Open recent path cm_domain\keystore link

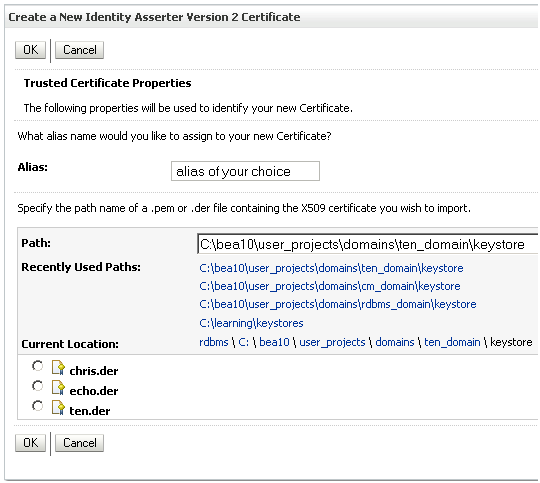point(330,286)
